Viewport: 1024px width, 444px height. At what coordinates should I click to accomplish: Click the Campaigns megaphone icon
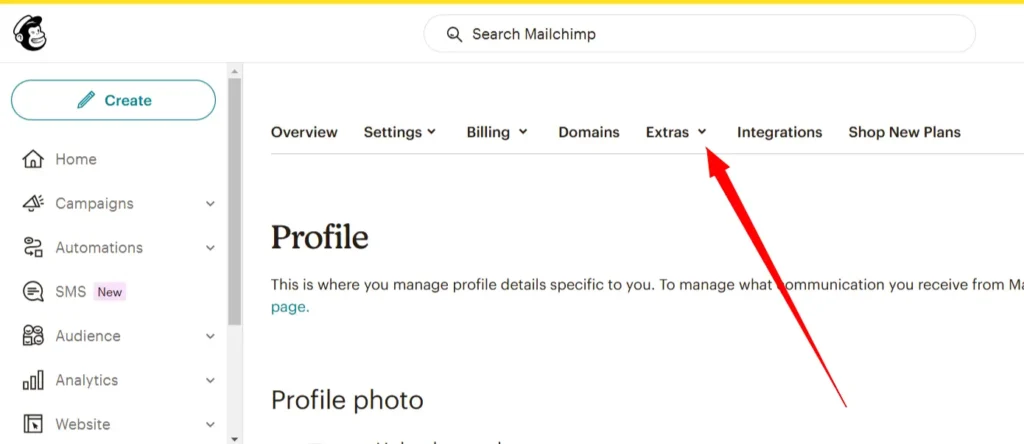(33, 204)
